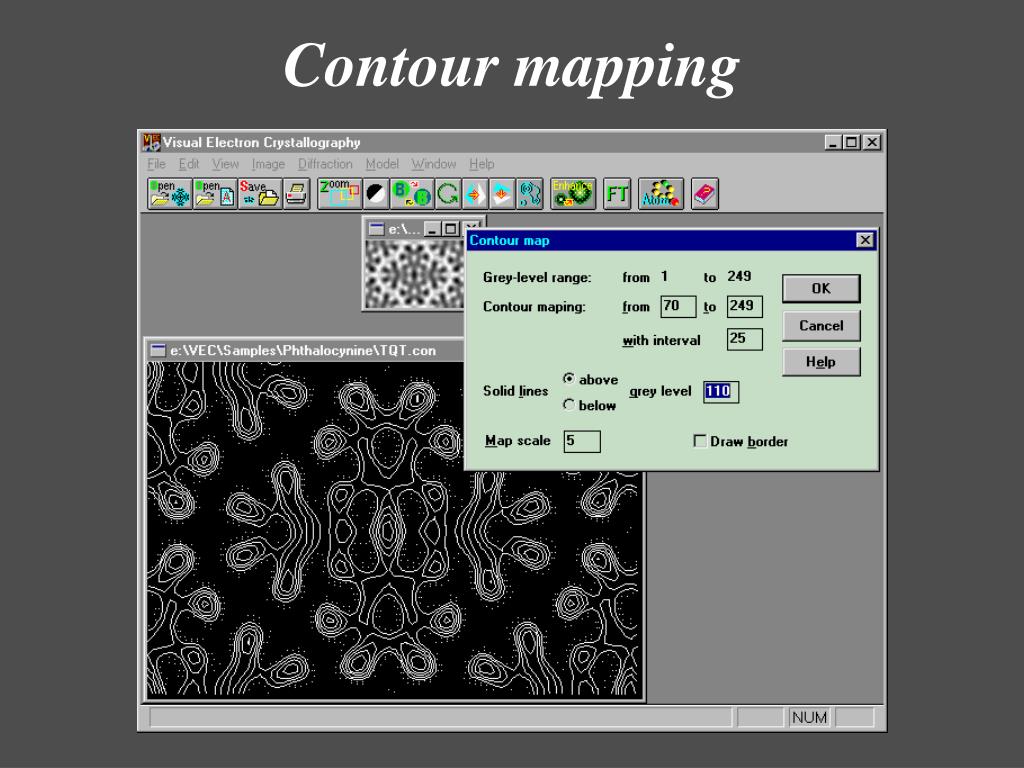The width and height of the screenshot is (1024, 768).
Task: Invert contrast with black-white circle icon
Action: 376,194
